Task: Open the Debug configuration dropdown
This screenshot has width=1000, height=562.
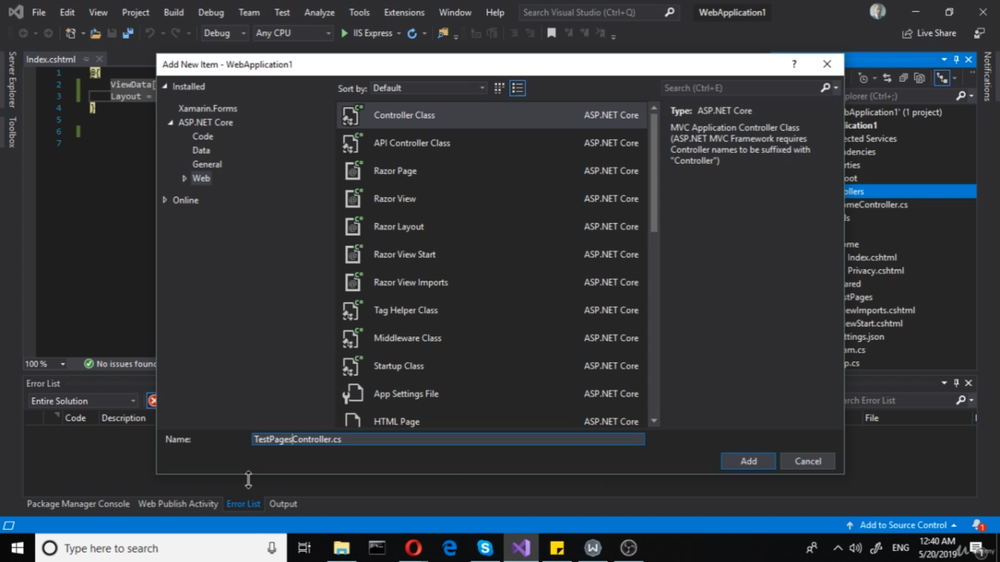Action: point(224,33)
